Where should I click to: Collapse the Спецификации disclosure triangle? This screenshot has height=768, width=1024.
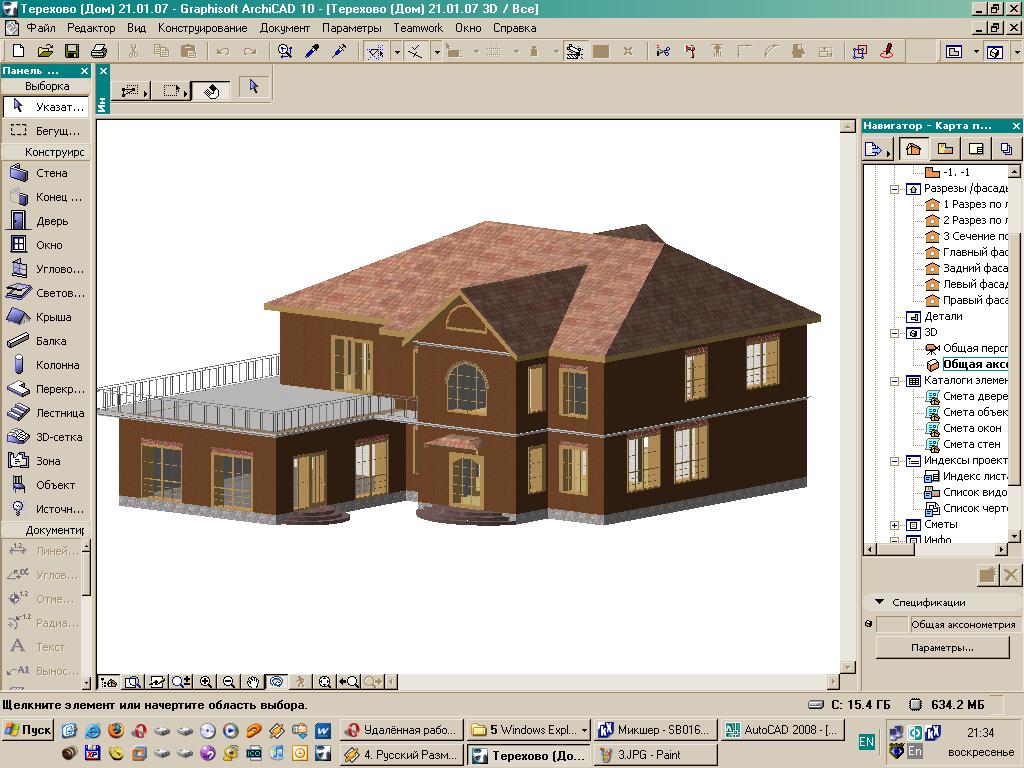tap(880, 602)
